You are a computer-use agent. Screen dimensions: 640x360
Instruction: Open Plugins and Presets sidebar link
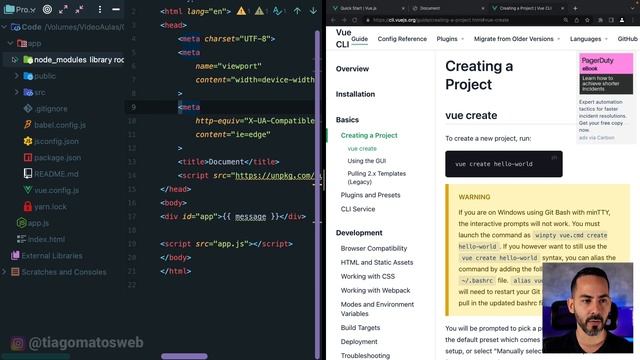tap(370, 195)
